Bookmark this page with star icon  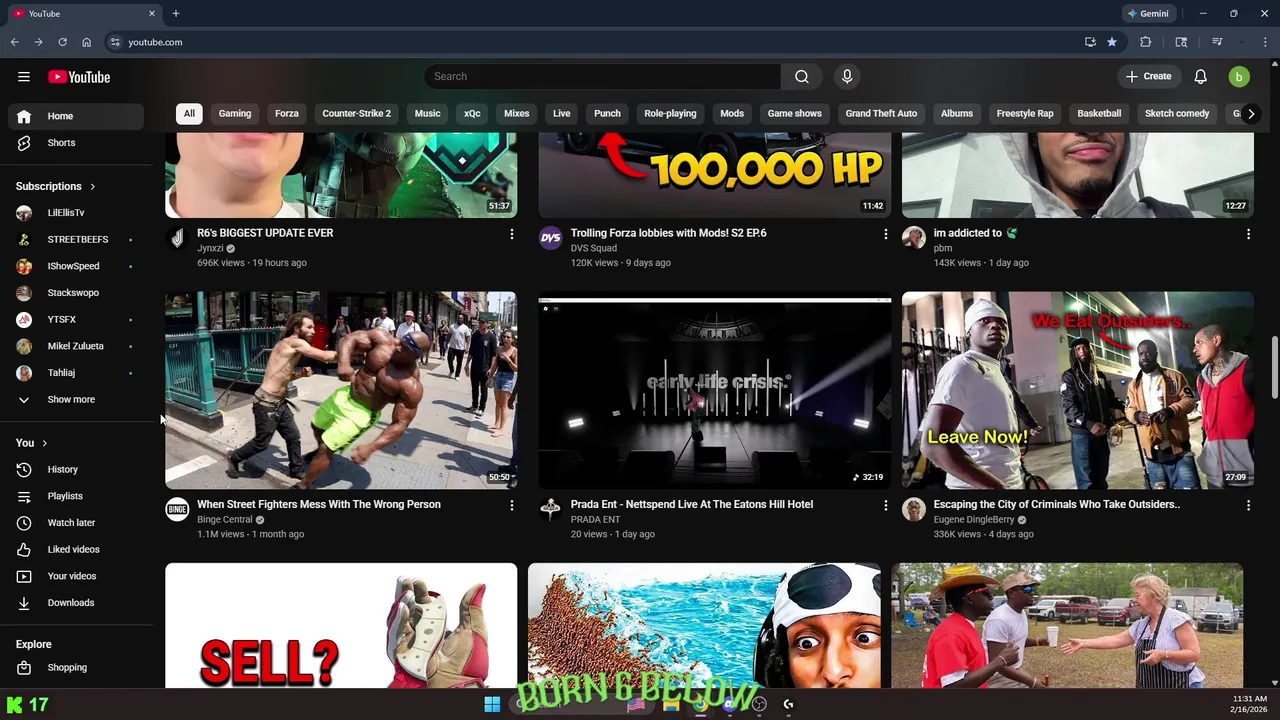(1112, 42)
